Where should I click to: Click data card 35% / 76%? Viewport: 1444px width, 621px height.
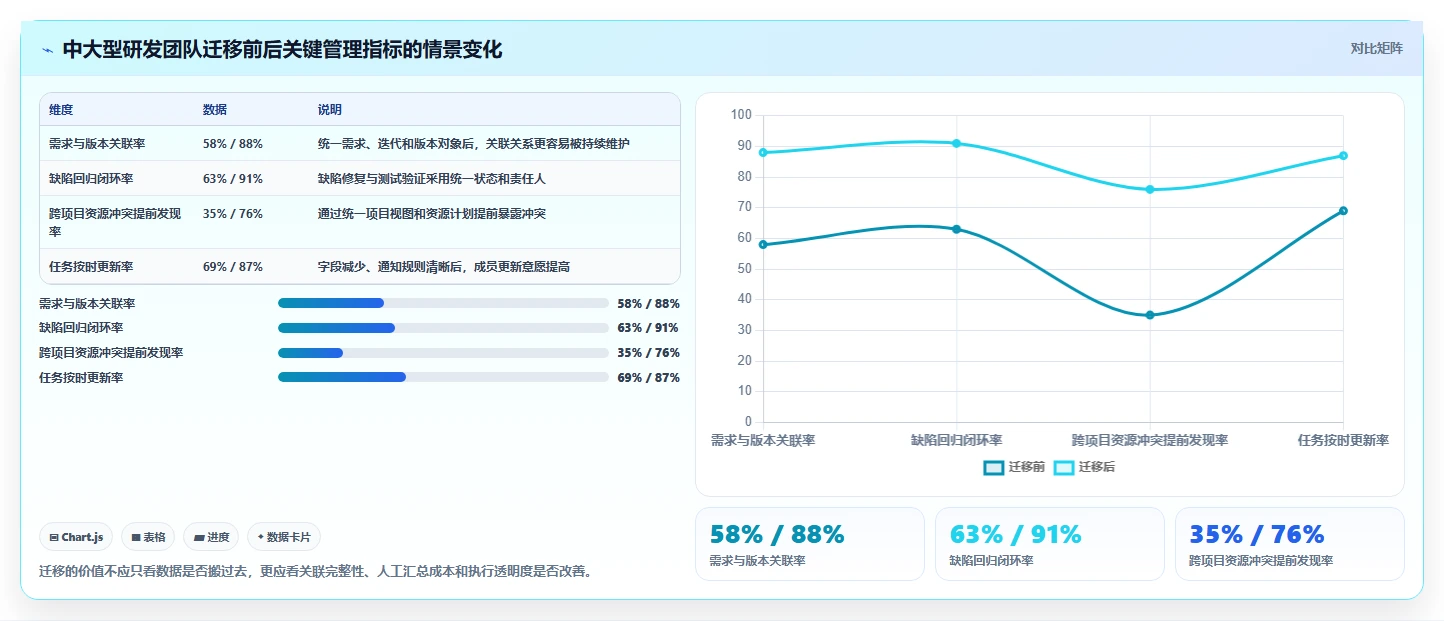point(1290,544)
